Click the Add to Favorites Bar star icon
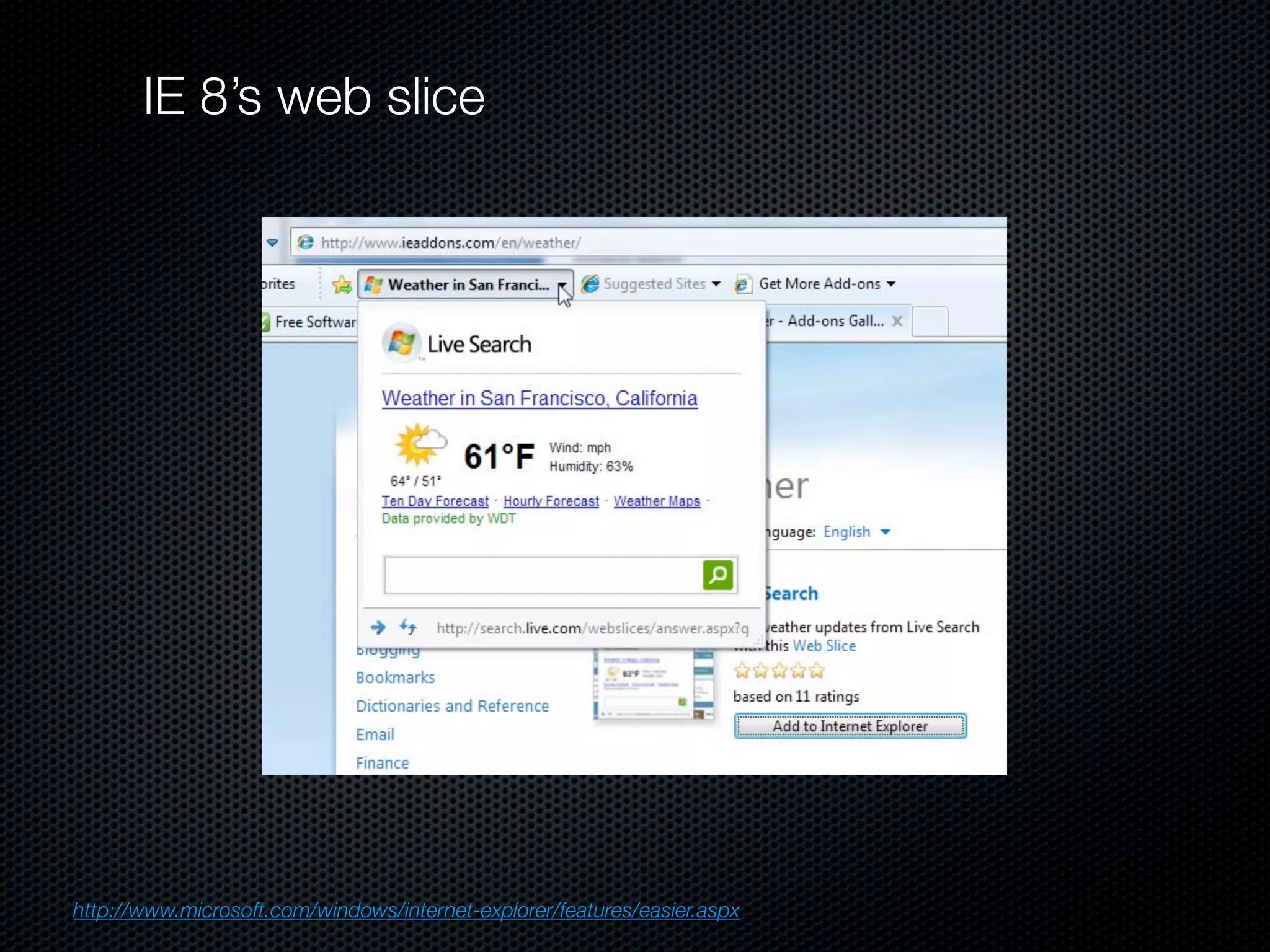1270x952 pixels. [342, 284]
